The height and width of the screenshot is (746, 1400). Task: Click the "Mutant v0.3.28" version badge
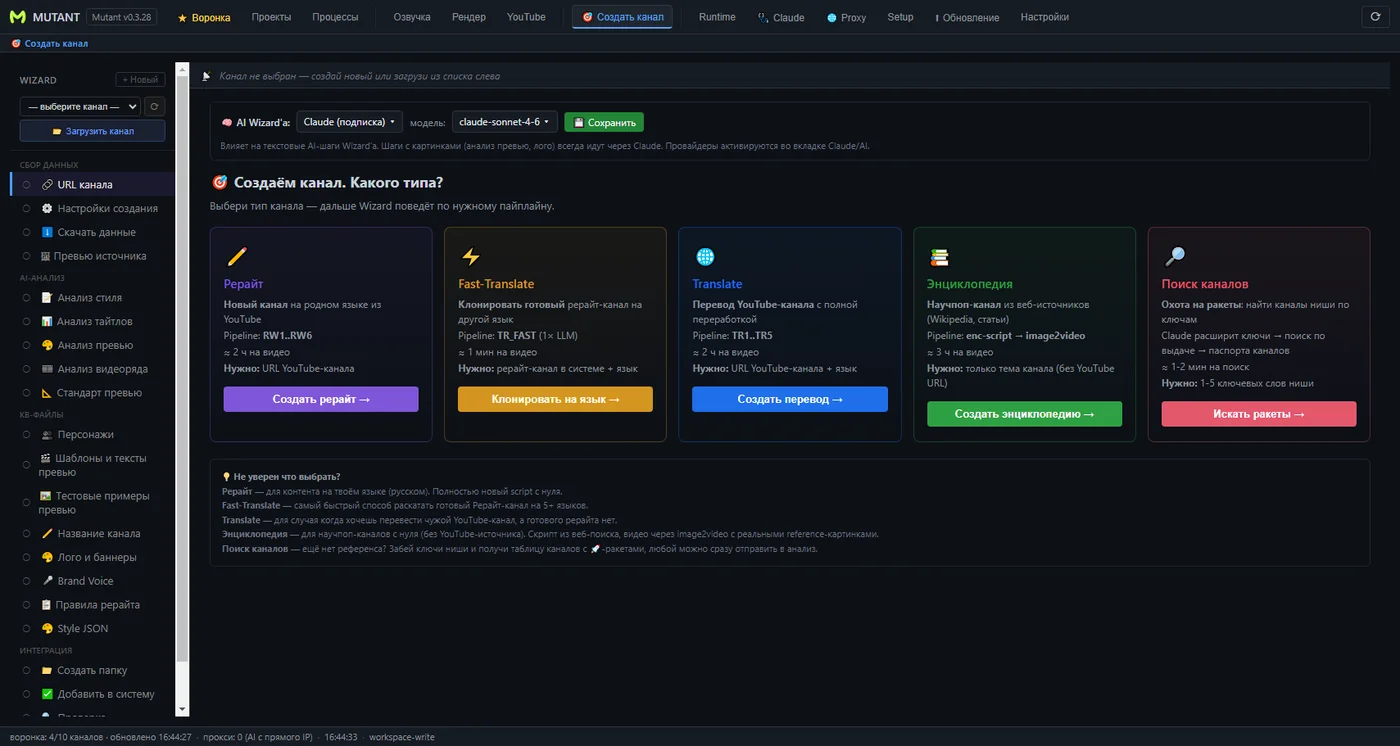coord(121,17)
